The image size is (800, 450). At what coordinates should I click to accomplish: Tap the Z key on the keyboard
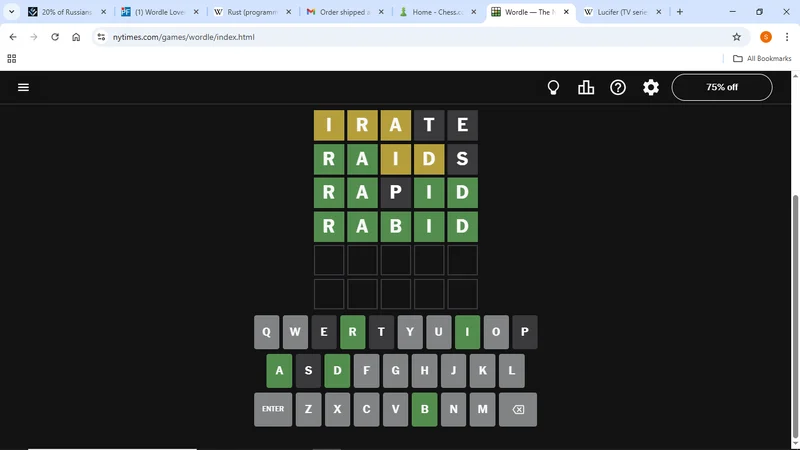308,409
